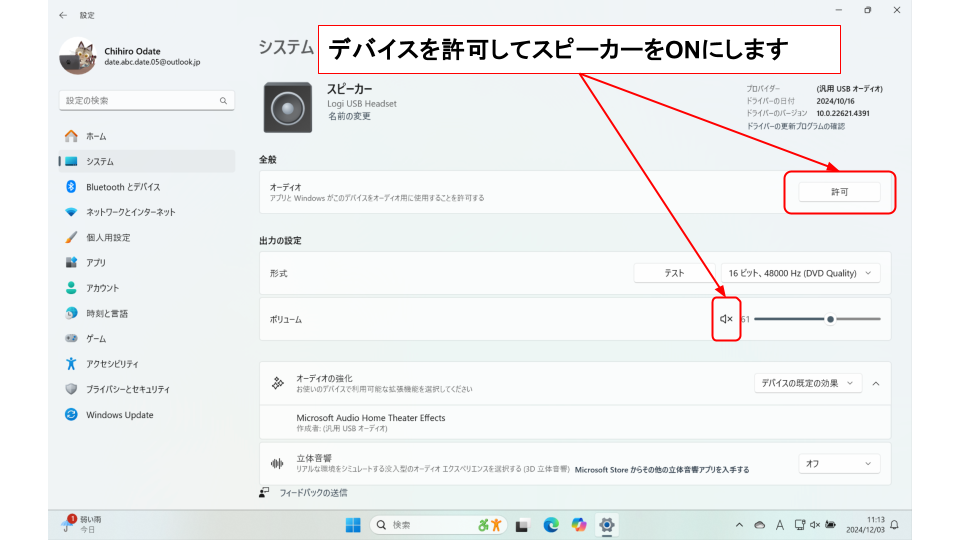Open ネットワークとインターネット settings
Image resolution: width=960 pixels, height=540 pixels.
[x=130, y=212]
